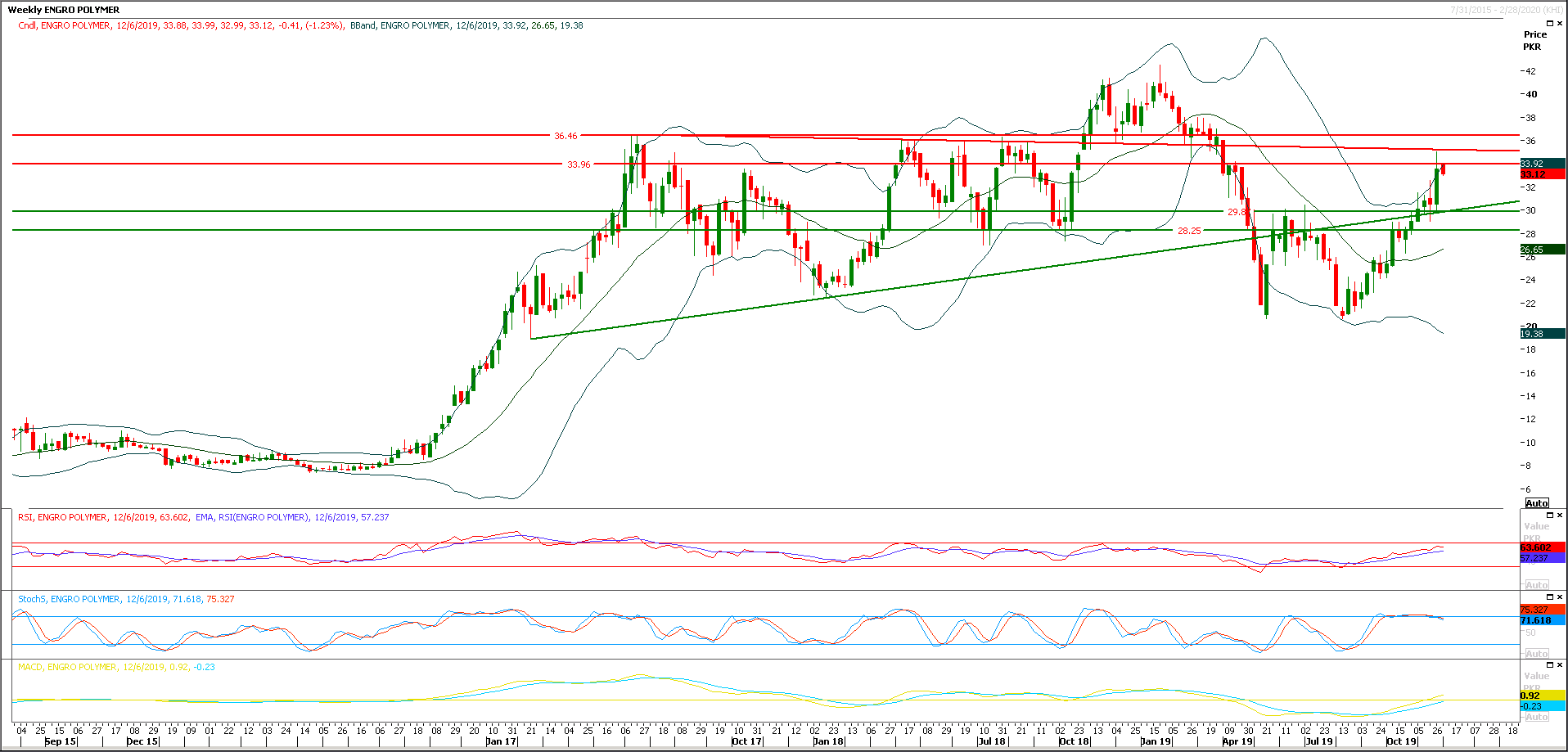Screen dimensions: 1568x752
Task: Maximize the StochS indicator panel
Action: click(x=1548, y=597)
